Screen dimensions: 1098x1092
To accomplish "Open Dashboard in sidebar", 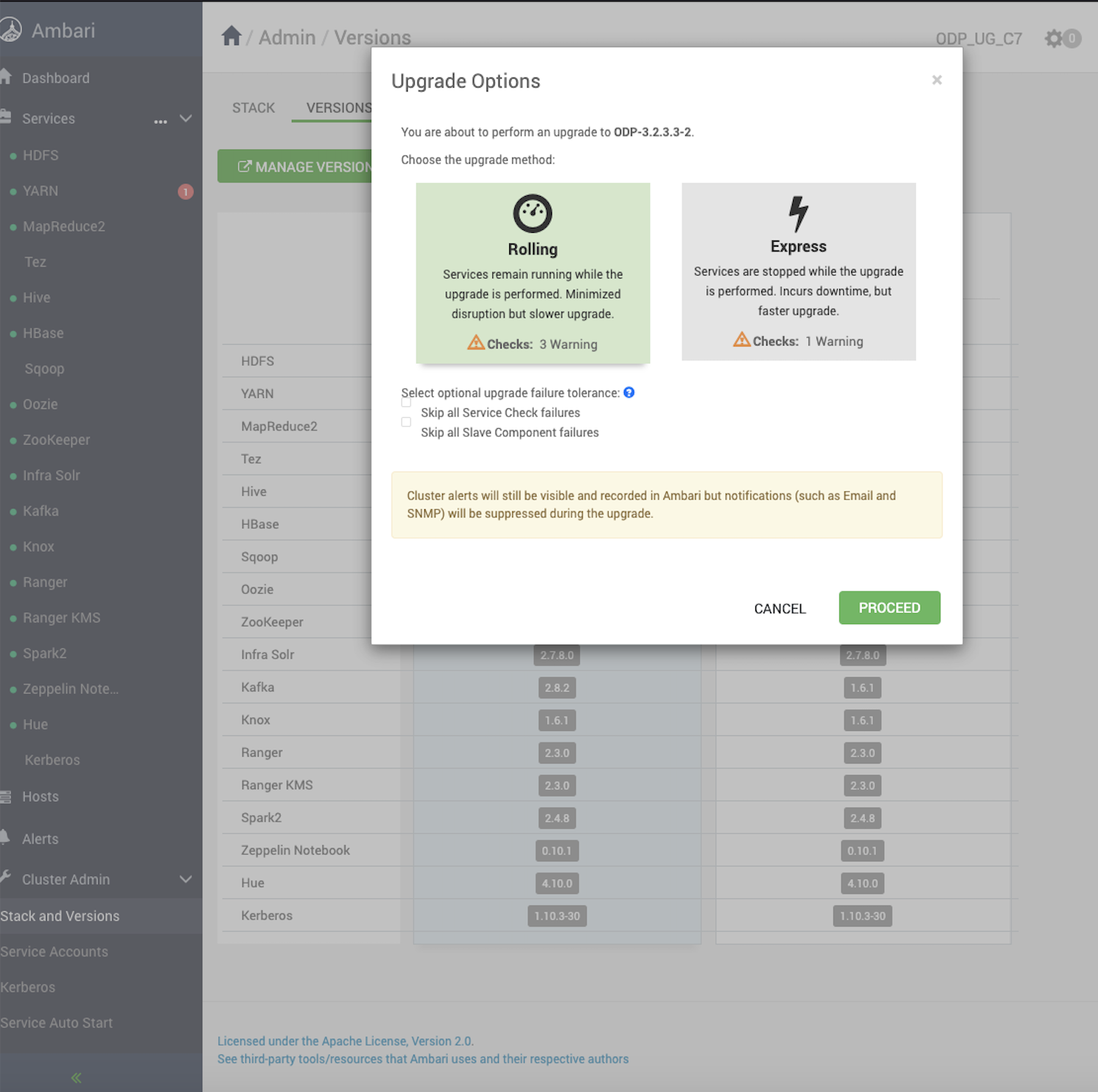I will click(x=56, y=78).
